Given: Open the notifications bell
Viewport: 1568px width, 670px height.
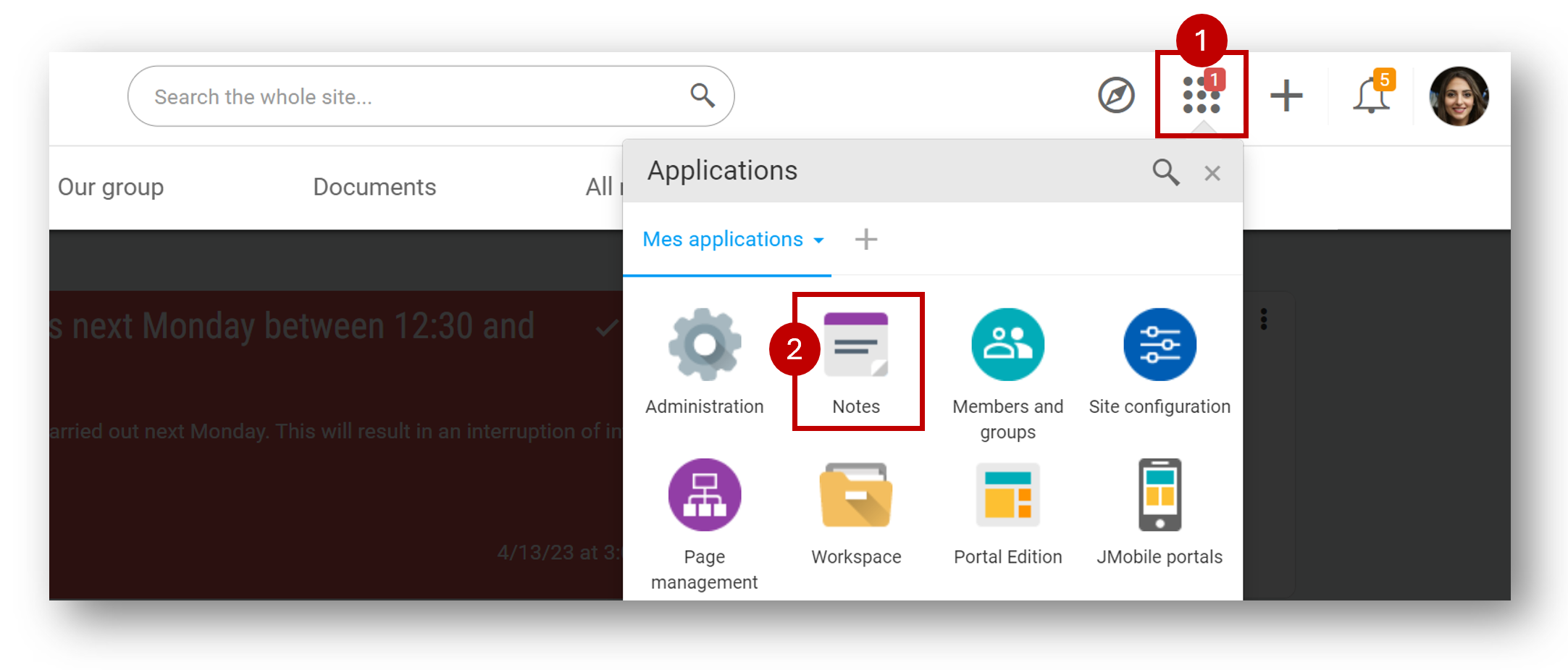Looking at the screenshot, I should point(1372,95).
